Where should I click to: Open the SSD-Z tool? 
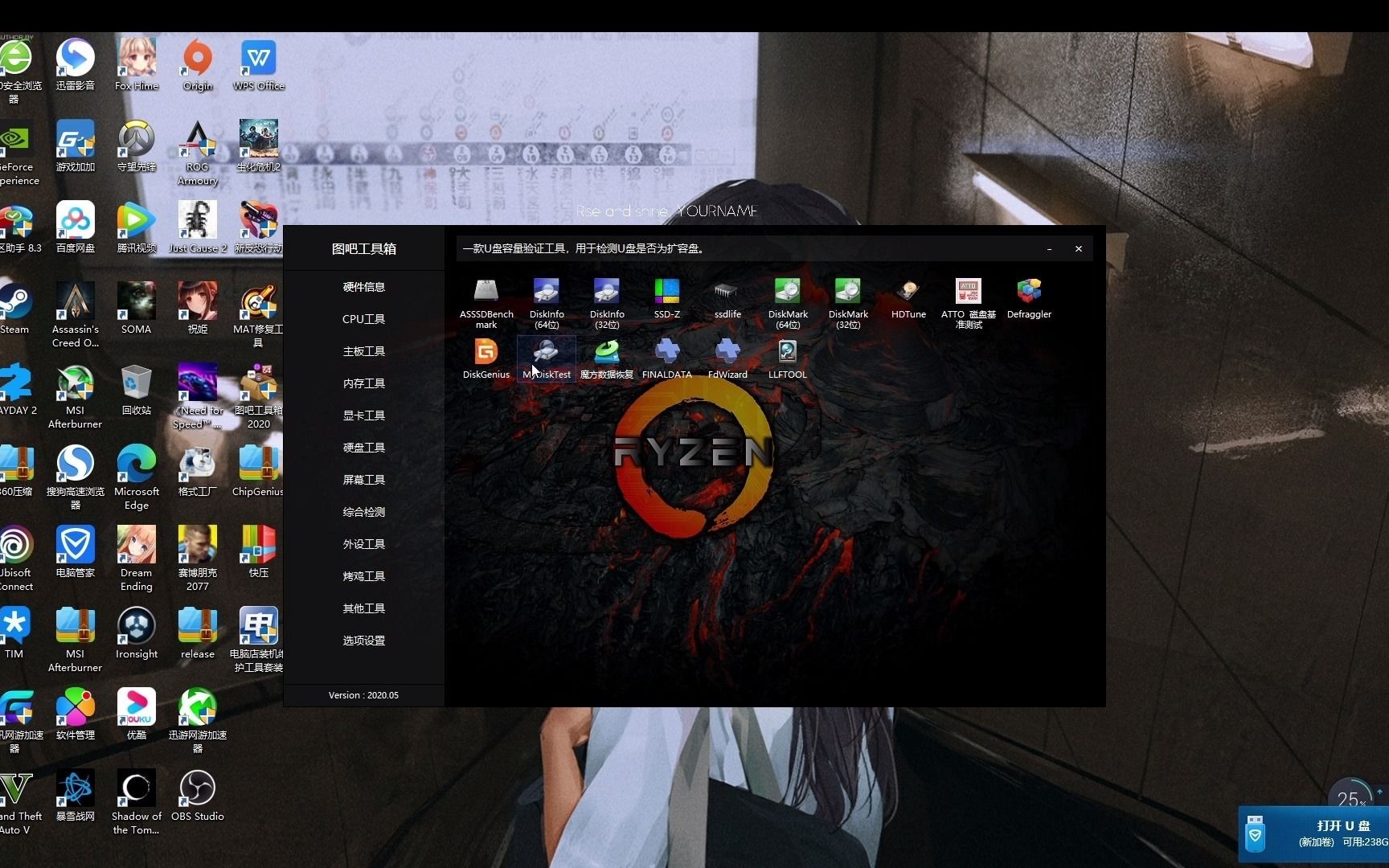(x=667, y=298)
